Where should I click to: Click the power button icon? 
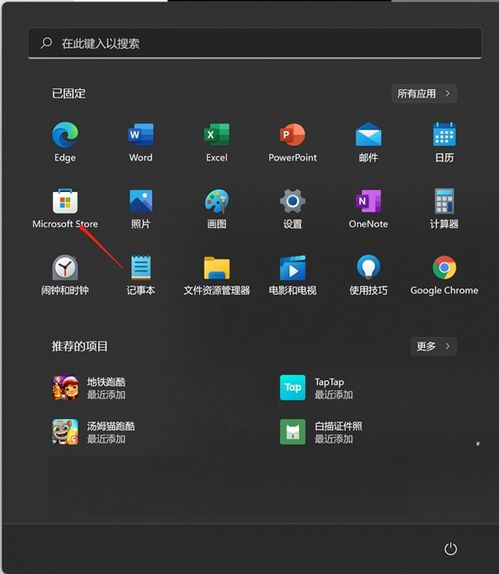click(x=451, y=549)
